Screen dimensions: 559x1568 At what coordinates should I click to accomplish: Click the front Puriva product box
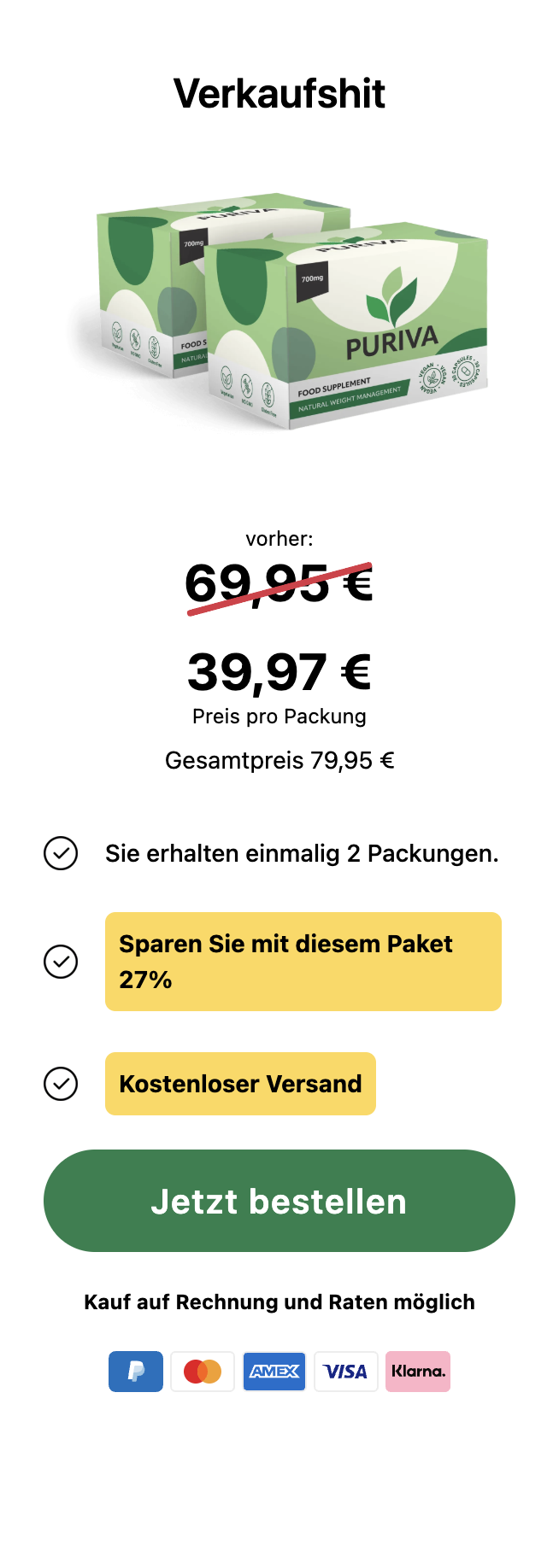pyautogui.click(x=359, y=333)
